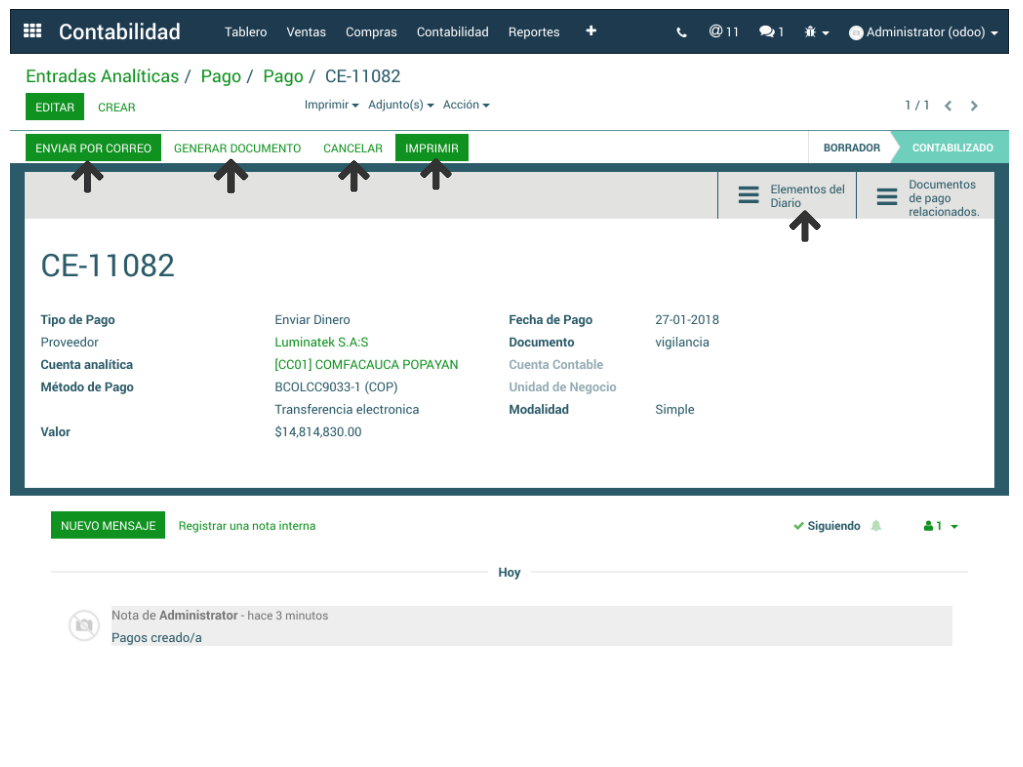The image size is (1023, 767).
Task: Select the Borrador status stage
Action: click(x=851, y=148)
